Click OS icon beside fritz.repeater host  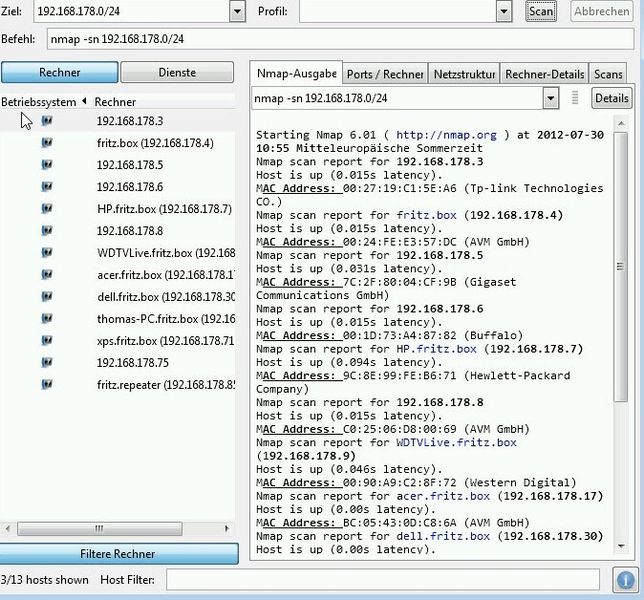[x=47, y=384]
